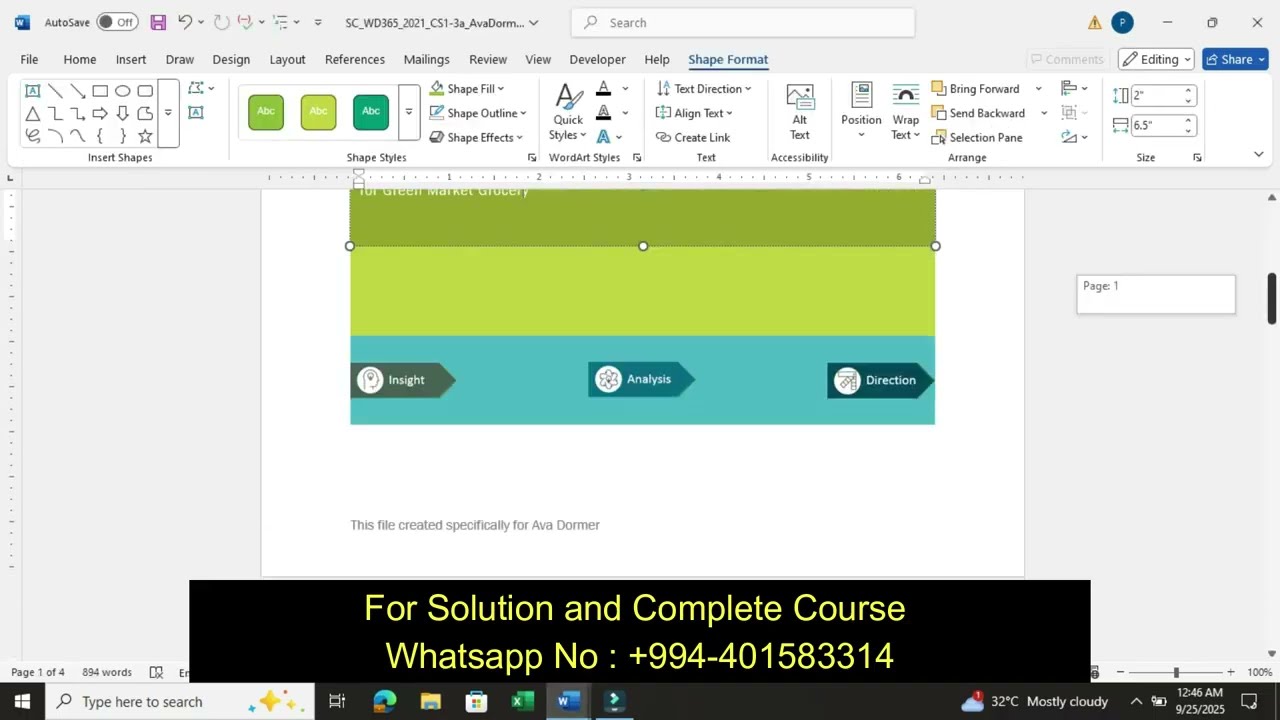Open the Align Text dropdown

tap(694, 113)
